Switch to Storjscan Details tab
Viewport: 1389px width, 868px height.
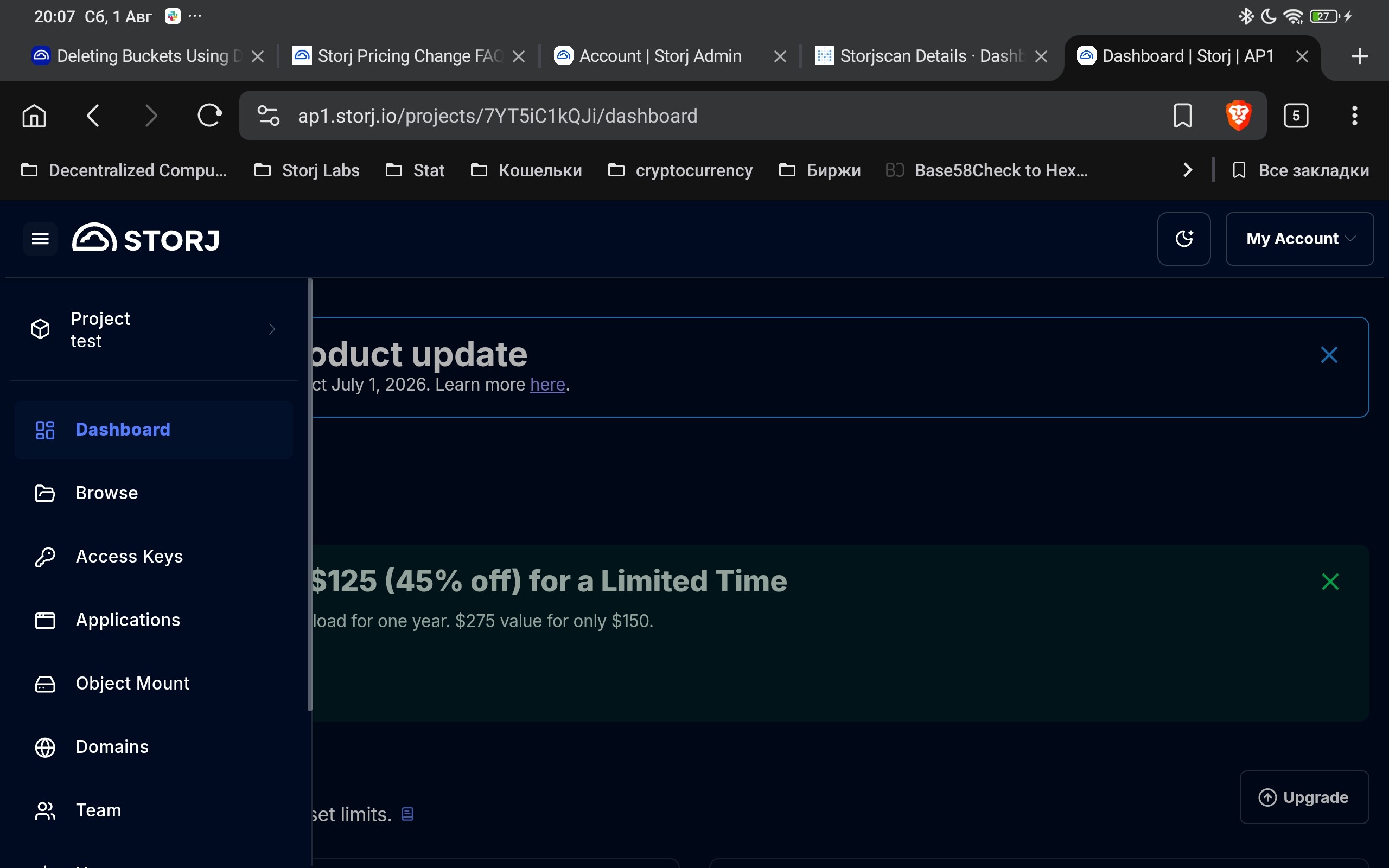(921, 56)
